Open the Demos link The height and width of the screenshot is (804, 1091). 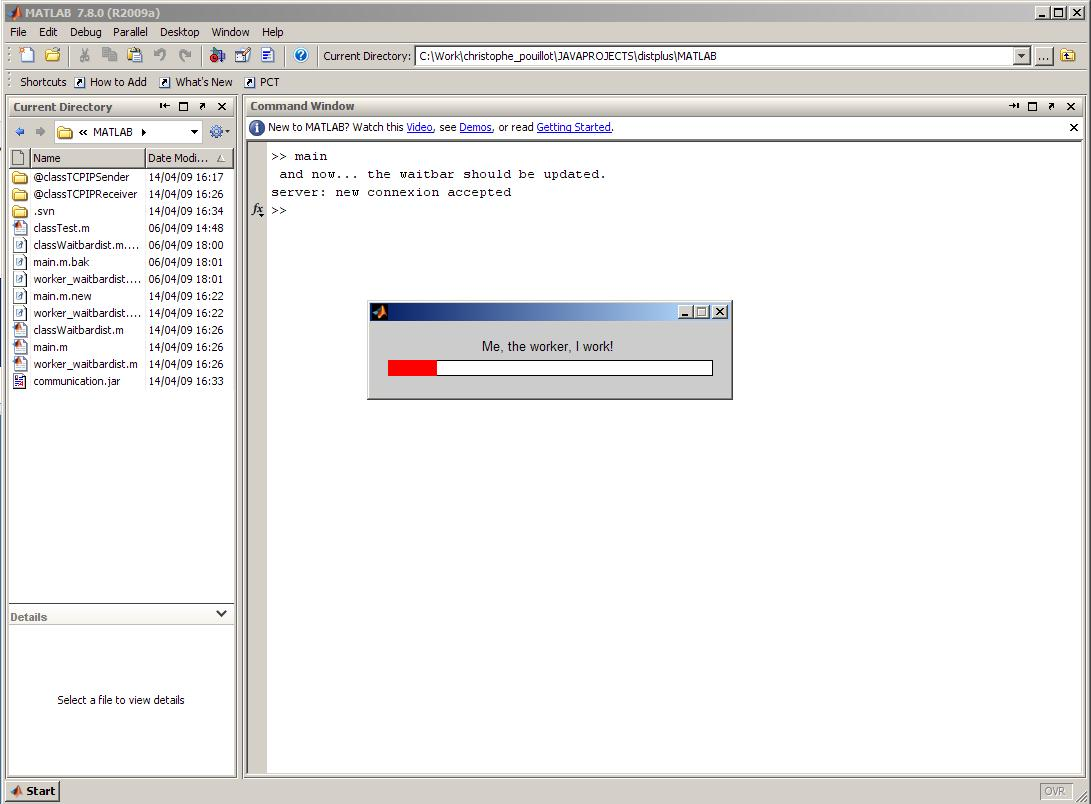coord(475,127)
